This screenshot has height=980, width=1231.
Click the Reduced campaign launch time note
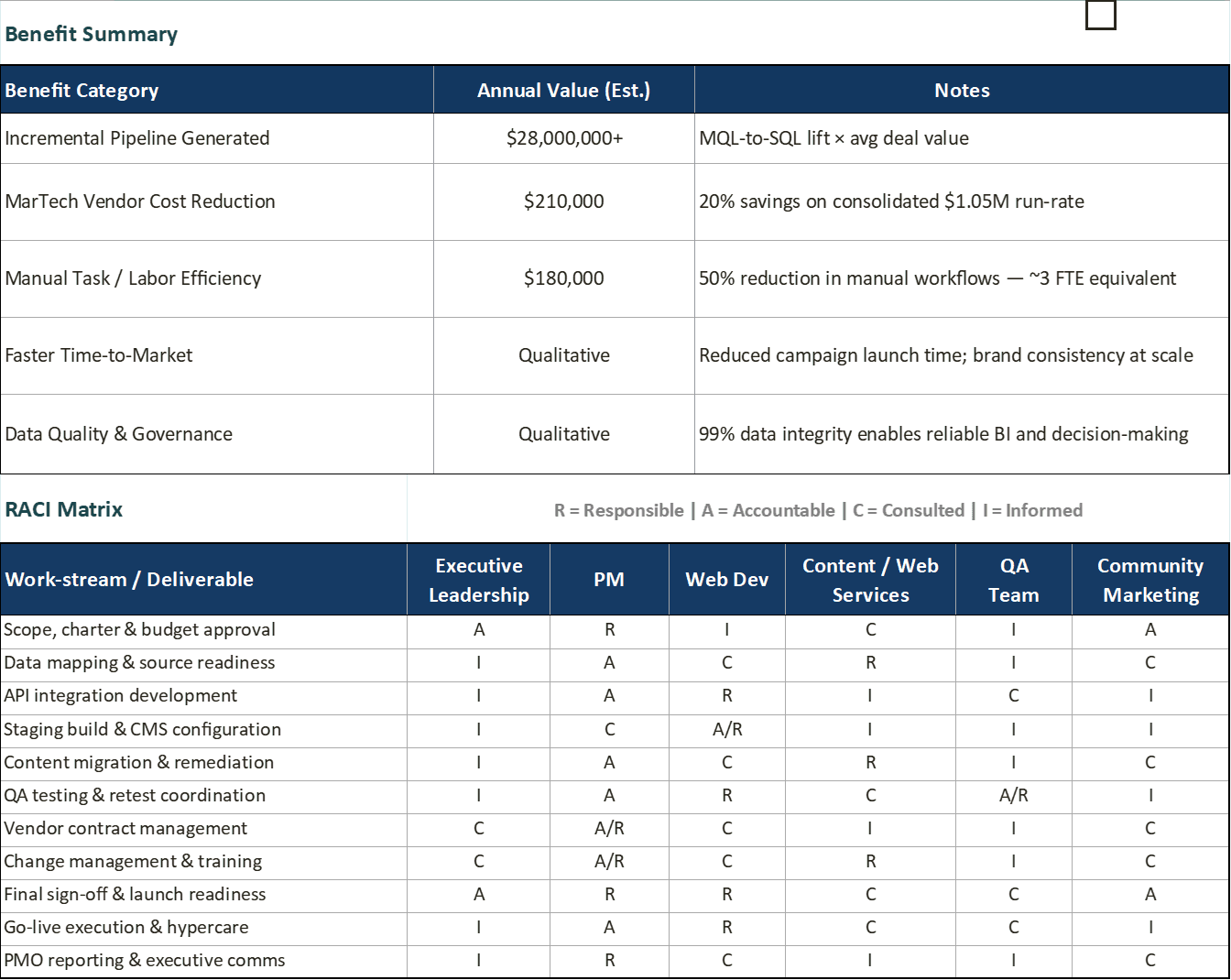click(962, 355)
